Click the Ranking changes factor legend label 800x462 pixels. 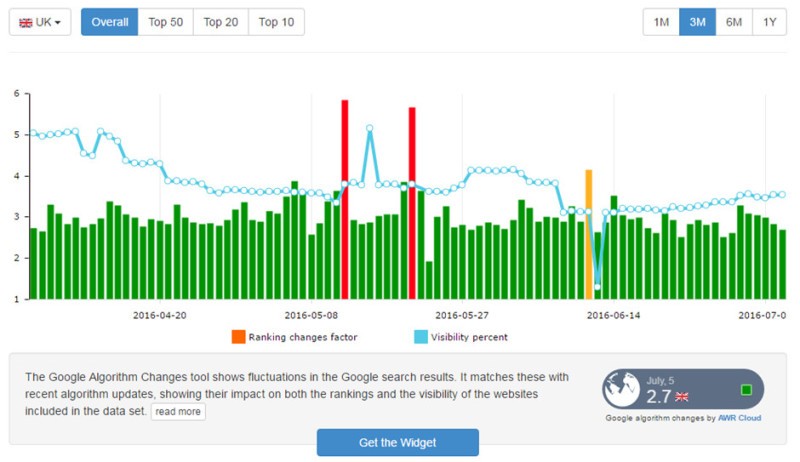pyautogui.click(x=303, y=337)
